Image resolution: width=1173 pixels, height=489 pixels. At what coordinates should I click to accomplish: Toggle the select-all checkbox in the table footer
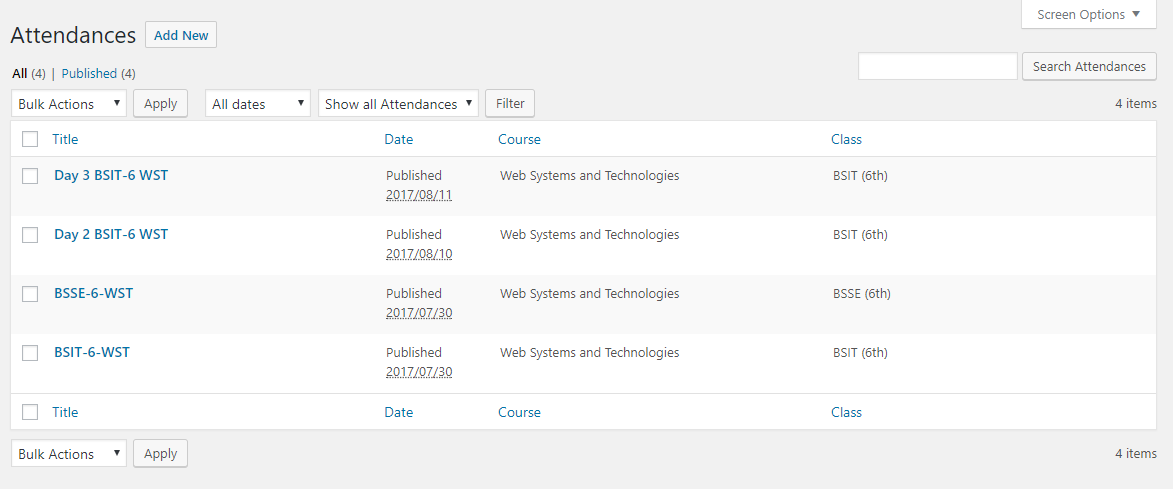pyautogui.click(x=30, y=412)
